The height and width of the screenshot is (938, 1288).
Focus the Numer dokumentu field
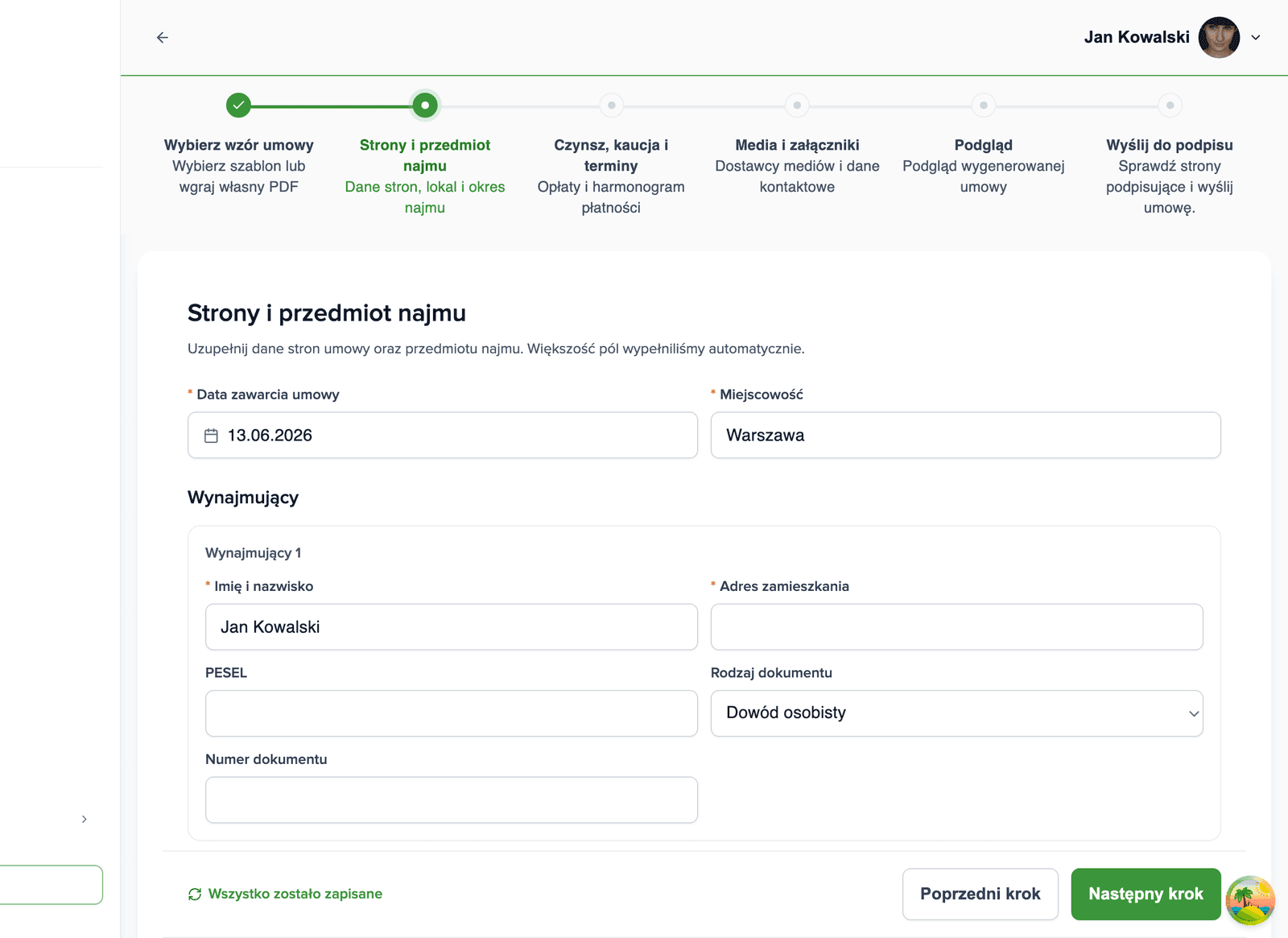pyautogui.click(x=452, y=800)
